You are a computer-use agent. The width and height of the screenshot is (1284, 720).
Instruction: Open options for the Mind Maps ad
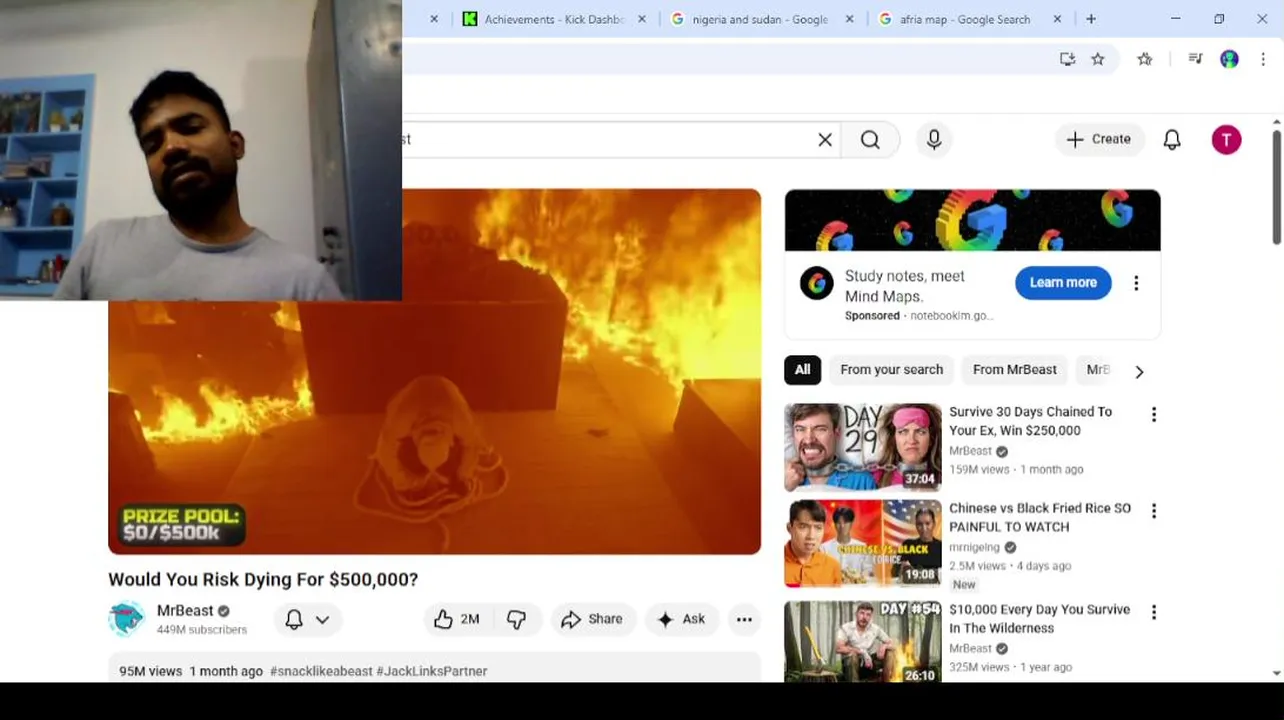tap(1136, 283)
